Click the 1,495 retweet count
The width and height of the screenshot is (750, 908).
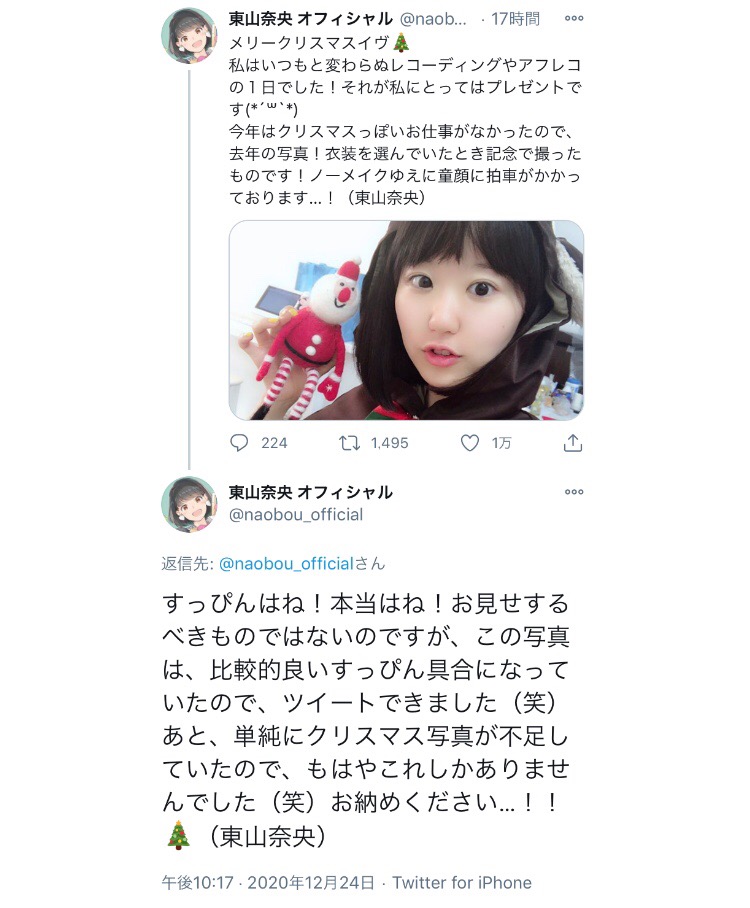(390, 443)
